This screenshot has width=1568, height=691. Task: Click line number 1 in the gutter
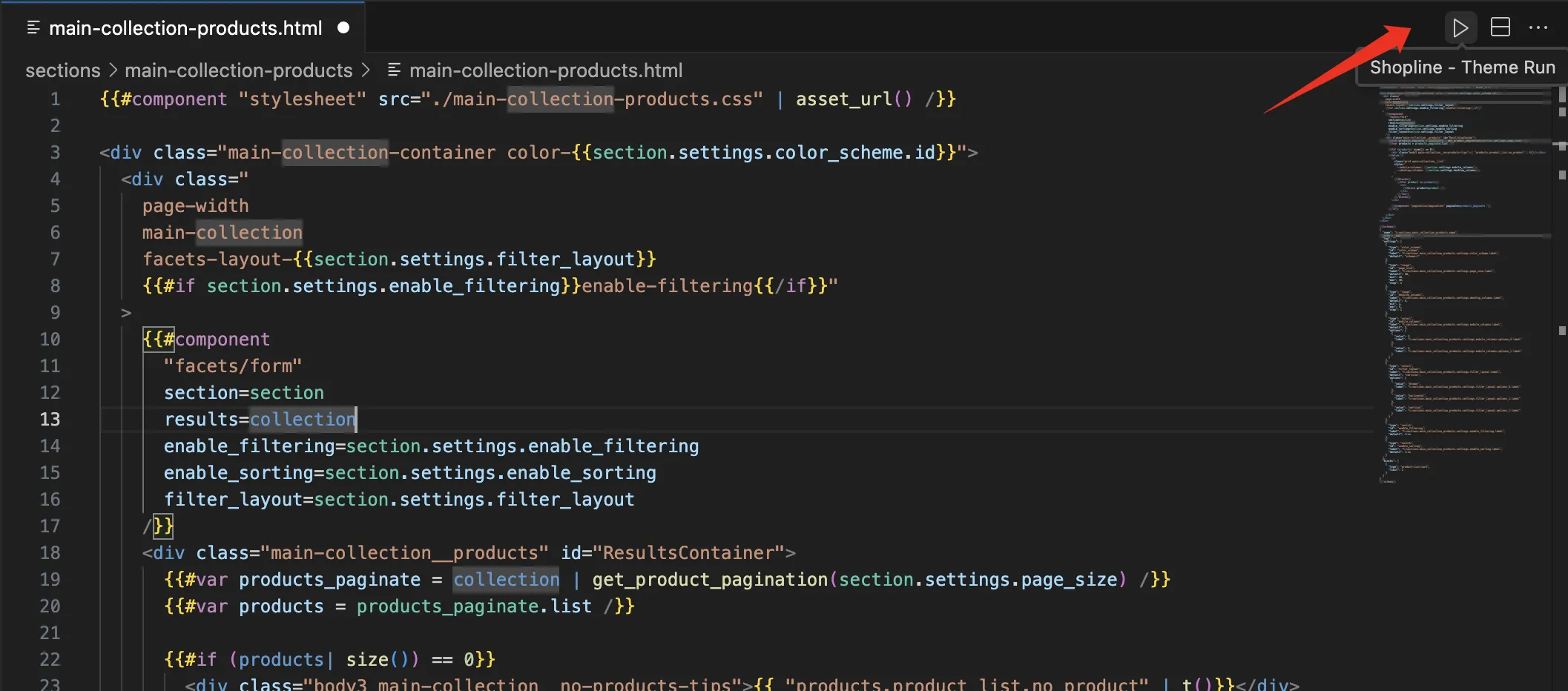tap(55, 99)
